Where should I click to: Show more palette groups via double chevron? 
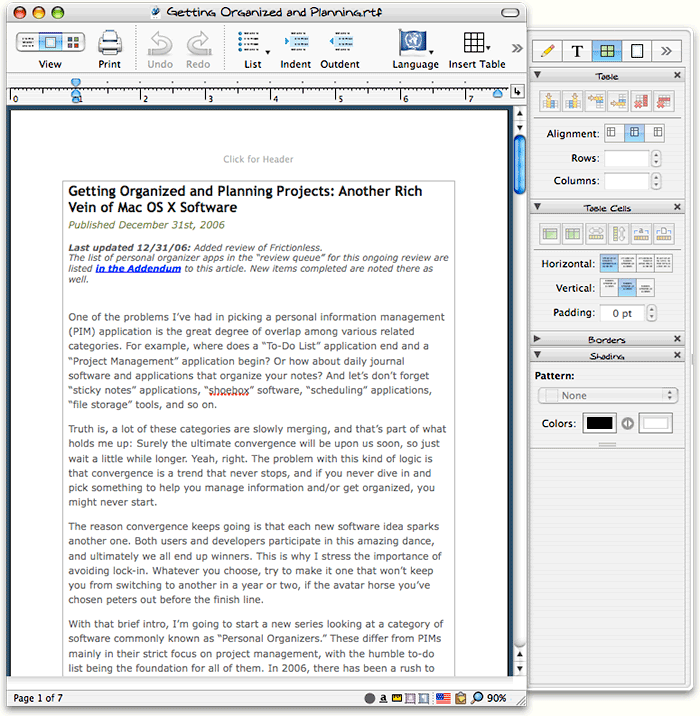pos(666,51)
